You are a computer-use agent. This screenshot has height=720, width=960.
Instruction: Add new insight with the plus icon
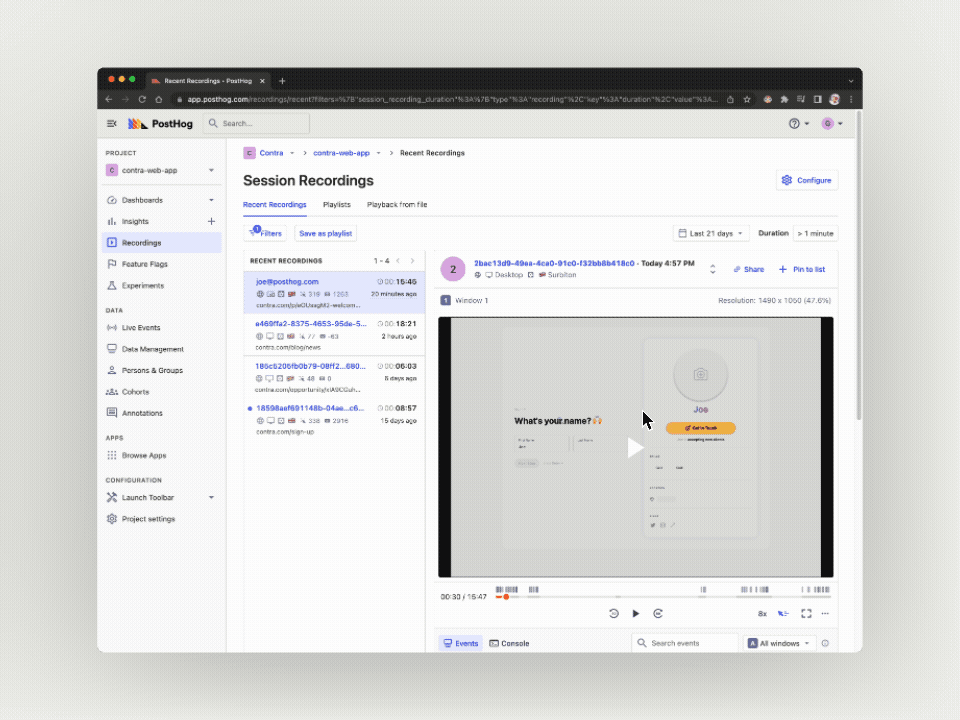pos(211,221)
